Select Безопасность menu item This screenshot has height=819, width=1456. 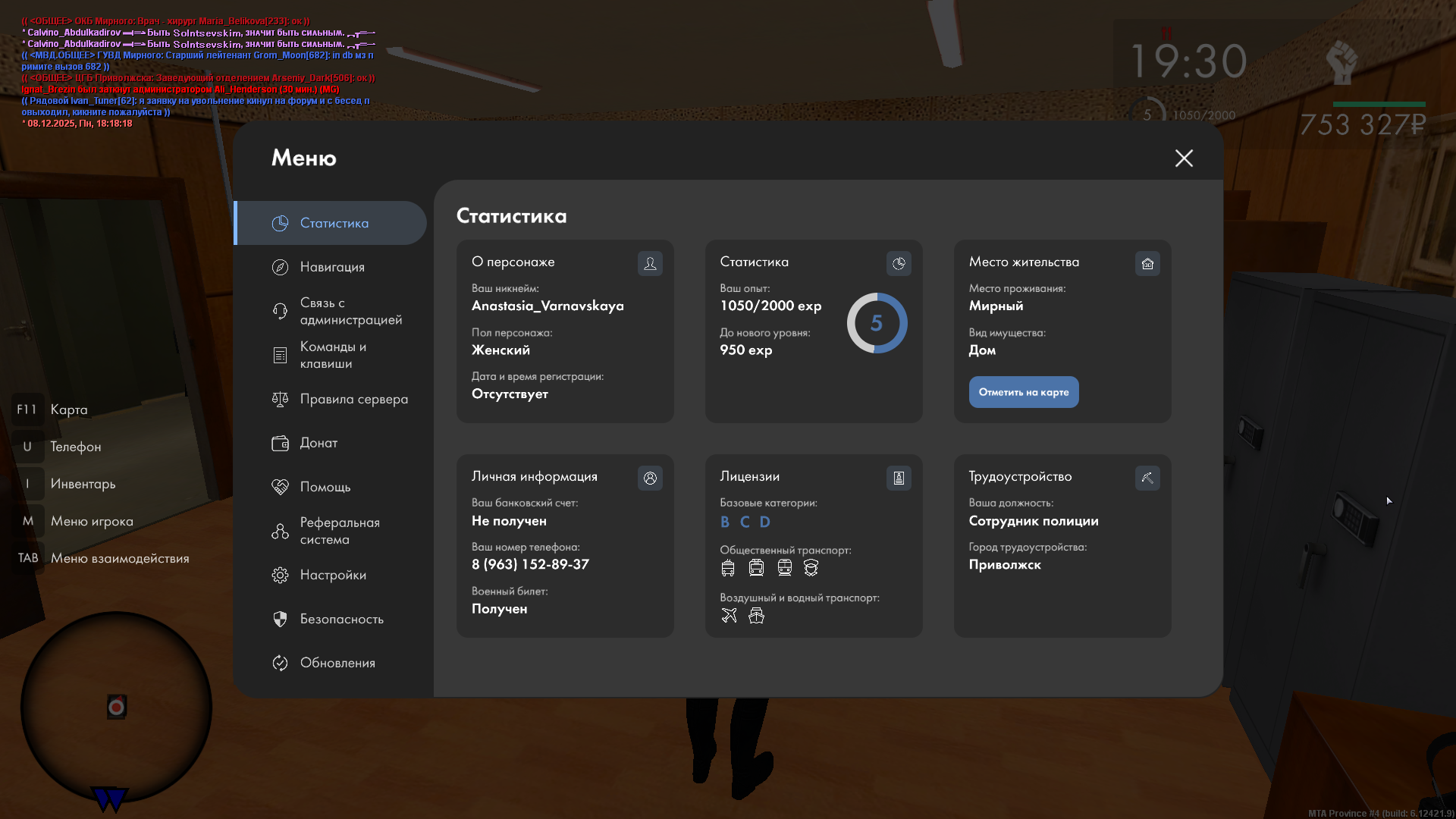point(341,619)
